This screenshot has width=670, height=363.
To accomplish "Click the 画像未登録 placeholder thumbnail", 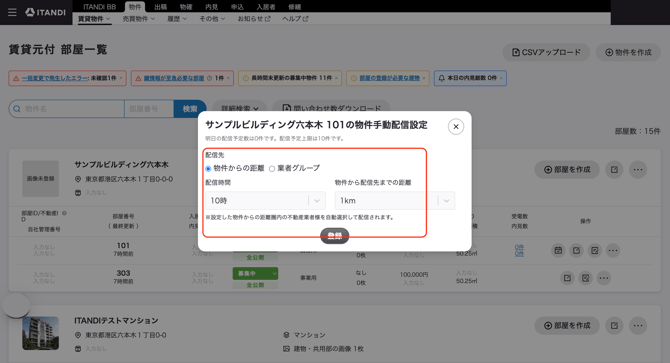I will click(x=41, y=179).
